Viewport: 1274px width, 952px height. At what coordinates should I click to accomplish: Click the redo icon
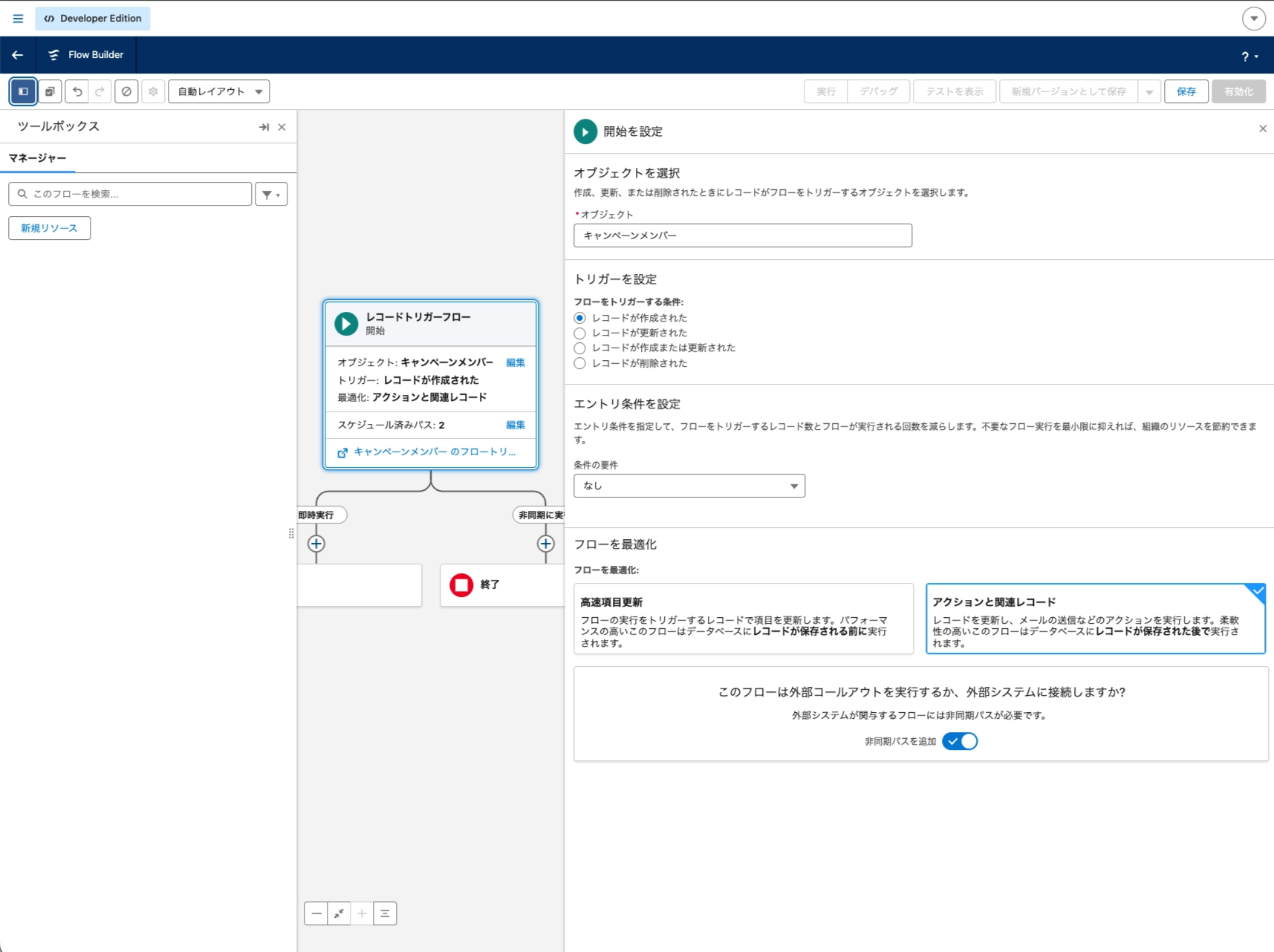tap(100, 91)
